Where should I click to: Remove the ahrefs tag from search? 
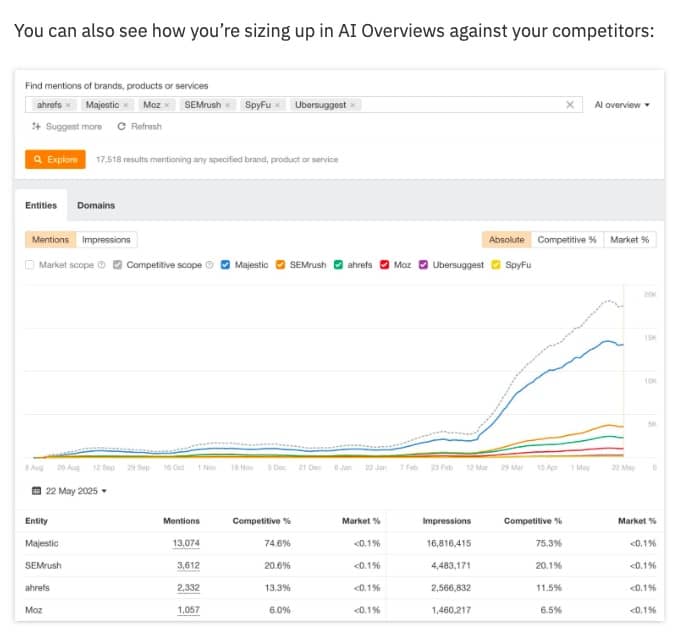click(68, 105)
